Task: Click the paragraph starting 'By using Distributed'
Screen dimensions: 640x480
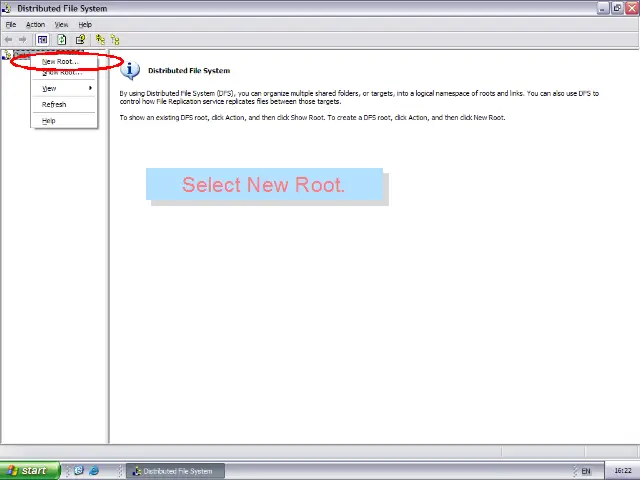Action: coord(359,98)
